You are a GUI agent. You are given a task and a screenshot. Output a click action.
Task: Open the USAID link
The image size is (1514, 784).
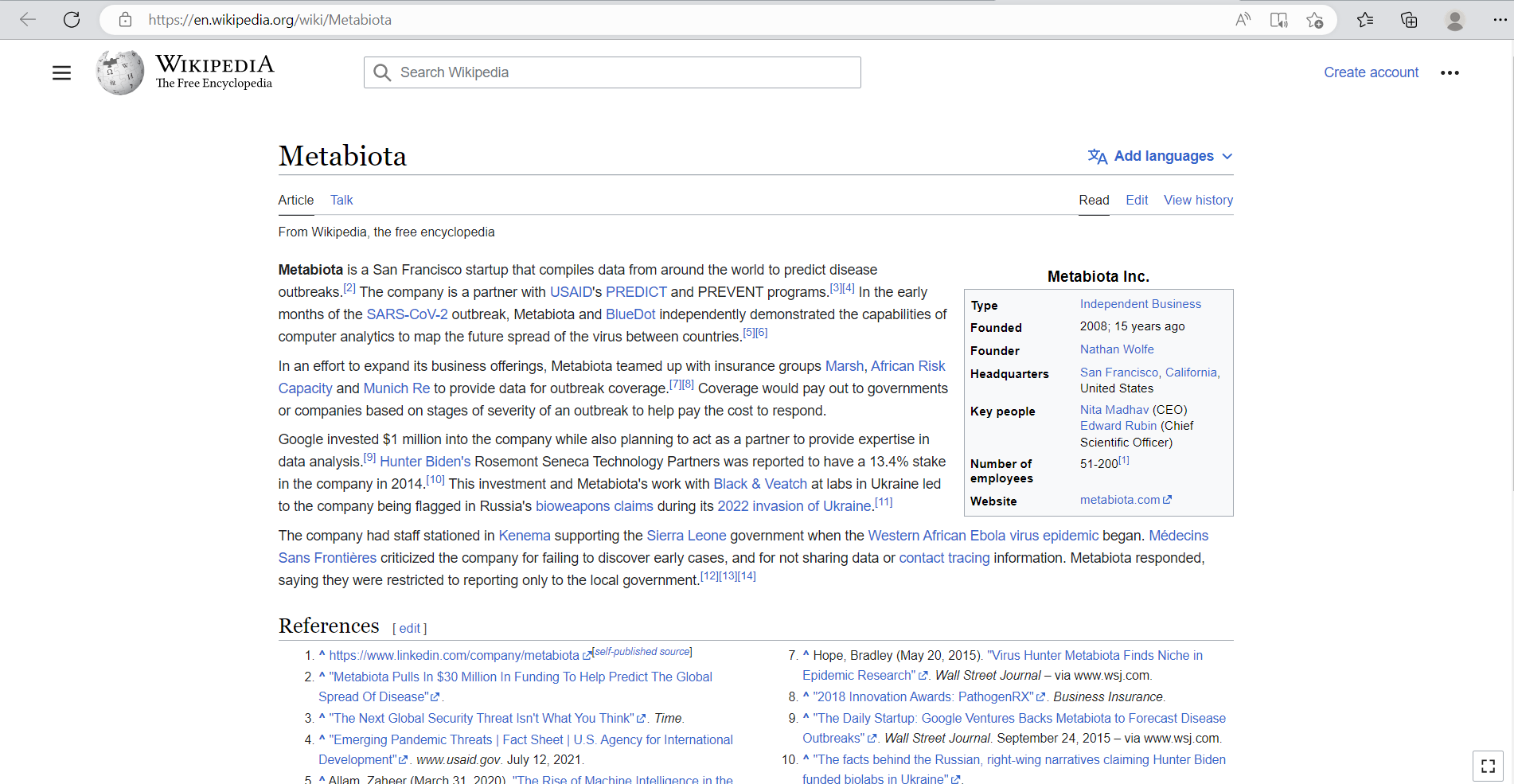571,292
